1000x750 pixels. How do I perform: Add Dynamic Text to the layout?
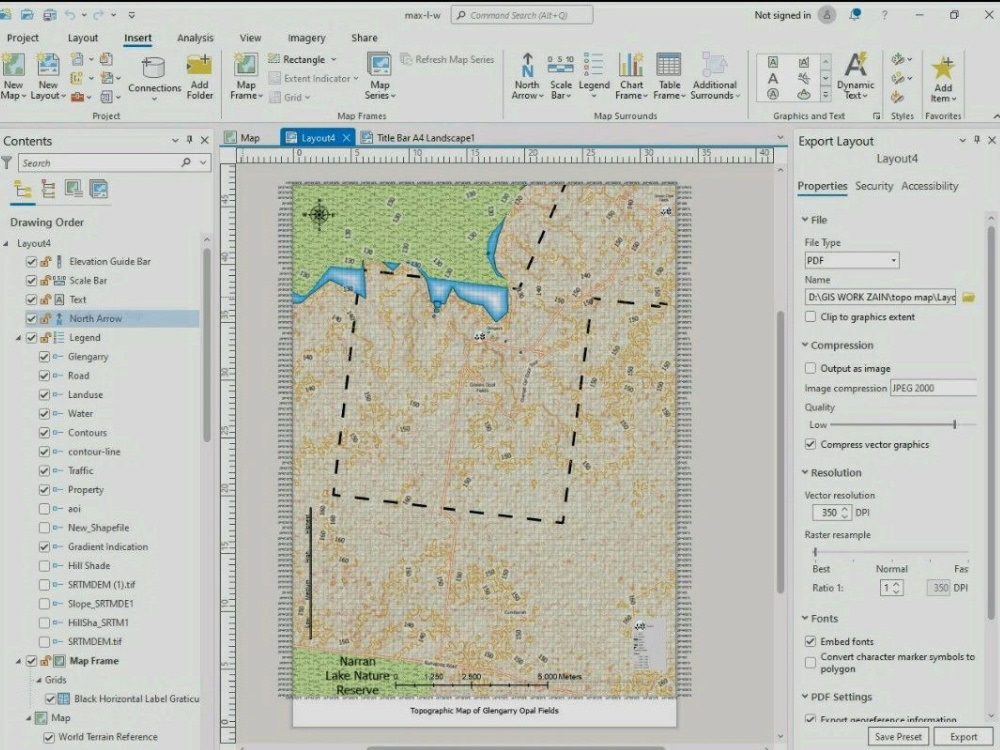point(855,75)
